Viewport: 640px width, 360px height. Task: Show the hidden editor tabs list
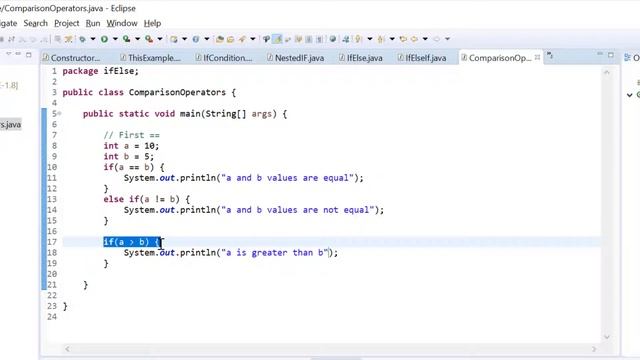(550, 56)
